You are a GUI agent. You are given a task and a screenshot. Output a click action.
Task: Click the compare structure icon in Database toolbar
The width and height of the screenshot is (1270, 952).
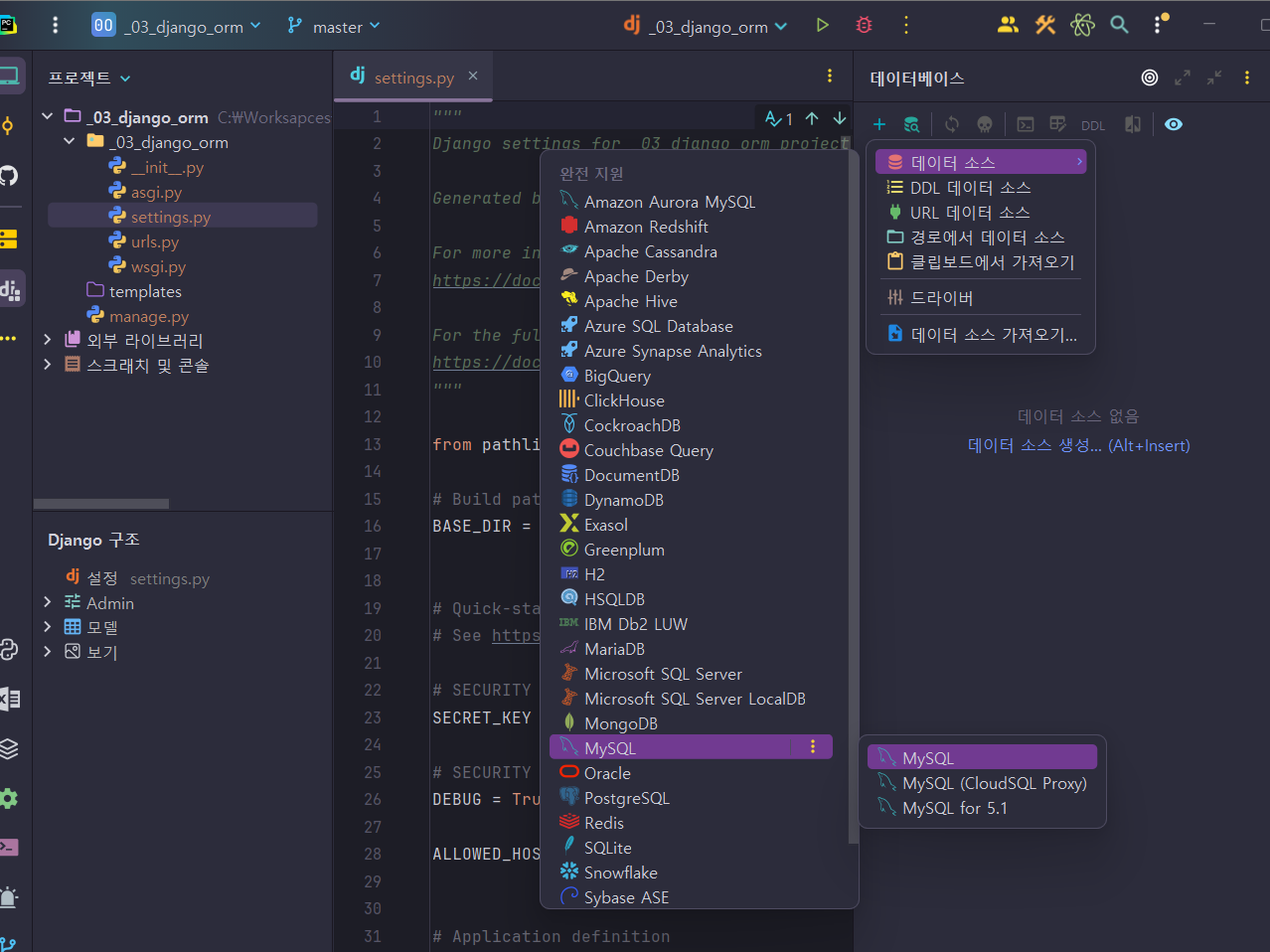[x=1133, y=124]
